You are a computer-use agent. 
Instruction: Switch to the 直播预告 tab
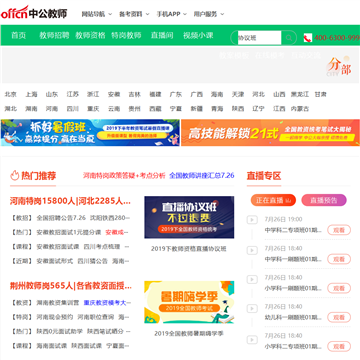click(x=324, y=200)
